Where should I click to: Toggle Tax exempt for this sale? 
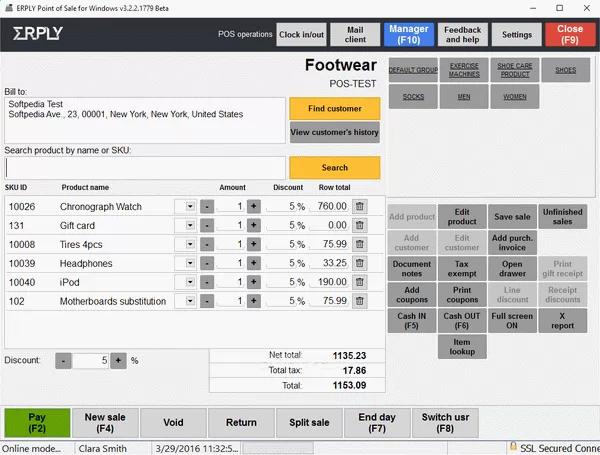pos(462,268)
